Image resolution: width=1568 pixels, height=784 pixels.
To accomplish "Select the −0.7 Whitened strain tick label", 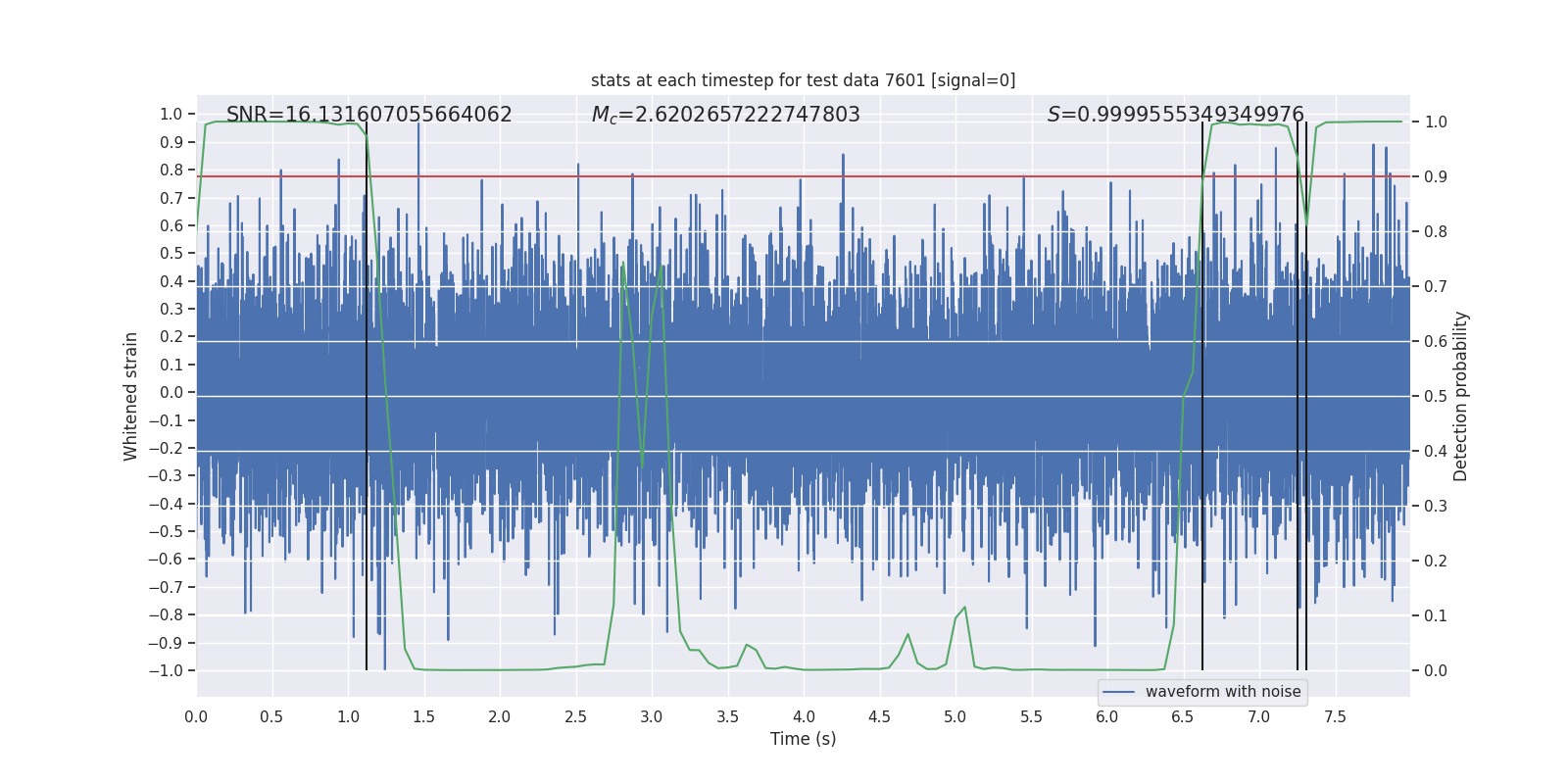I will (x=166, y=588).
